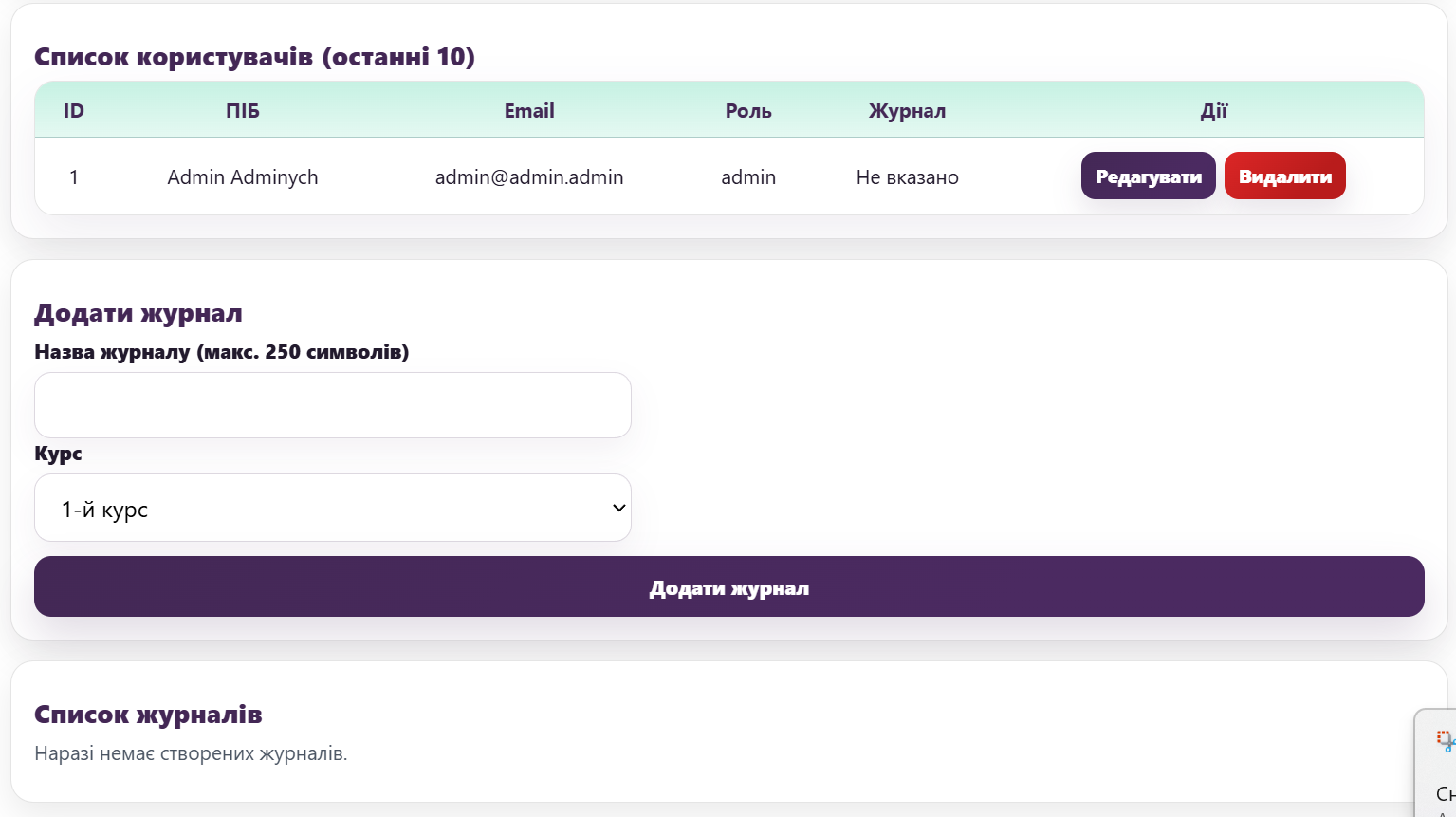This screenshot has width=1456, height=817.
Task: Open the '1-й курс' select box
Action: coord(333,508)
